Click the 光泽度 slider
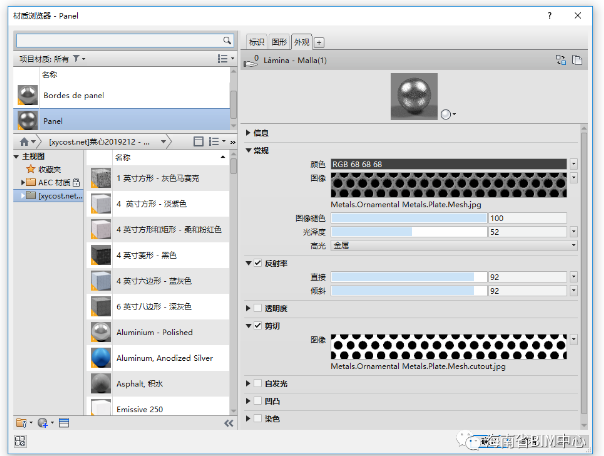The height and width of the screenshot is (456, 604). pyautogui.click(x=408, y=231)
